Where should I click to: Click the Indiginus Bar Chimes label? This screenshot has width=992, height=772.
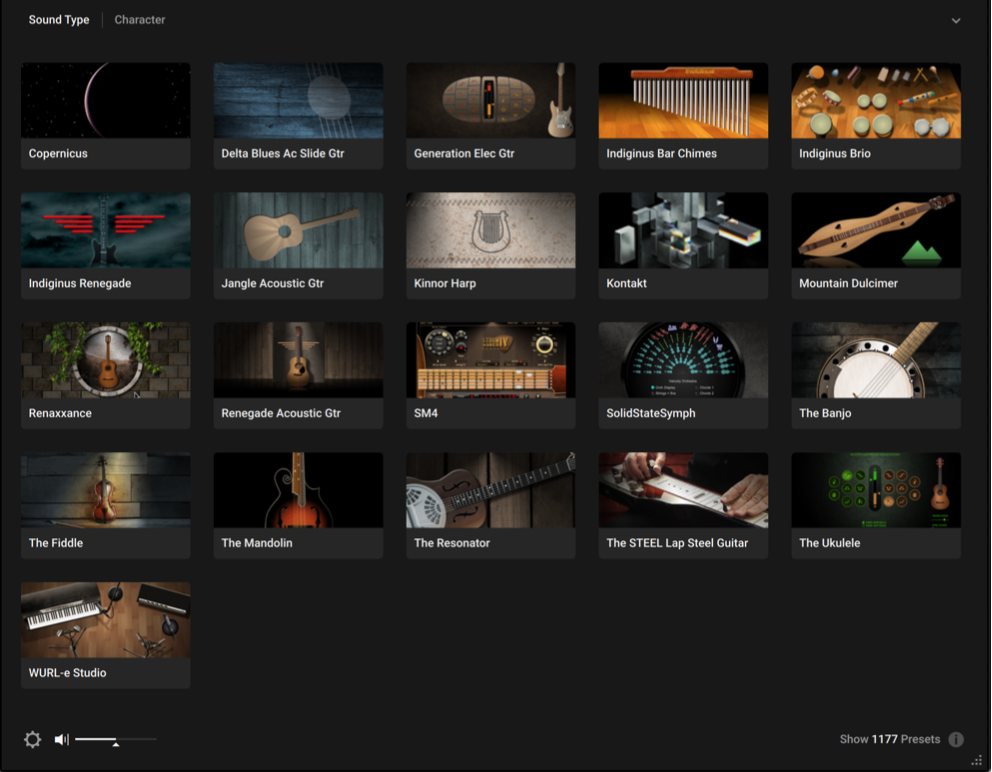pyautogui.click(x=662, y=154)
